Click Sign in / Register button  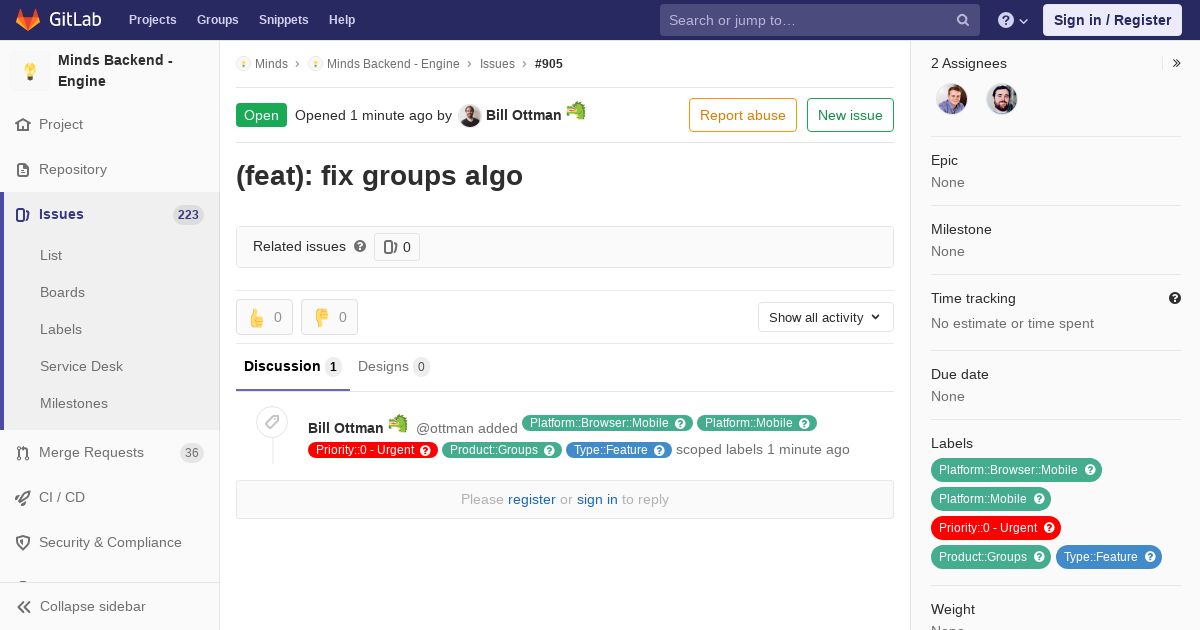click(x=1112, y=20)
